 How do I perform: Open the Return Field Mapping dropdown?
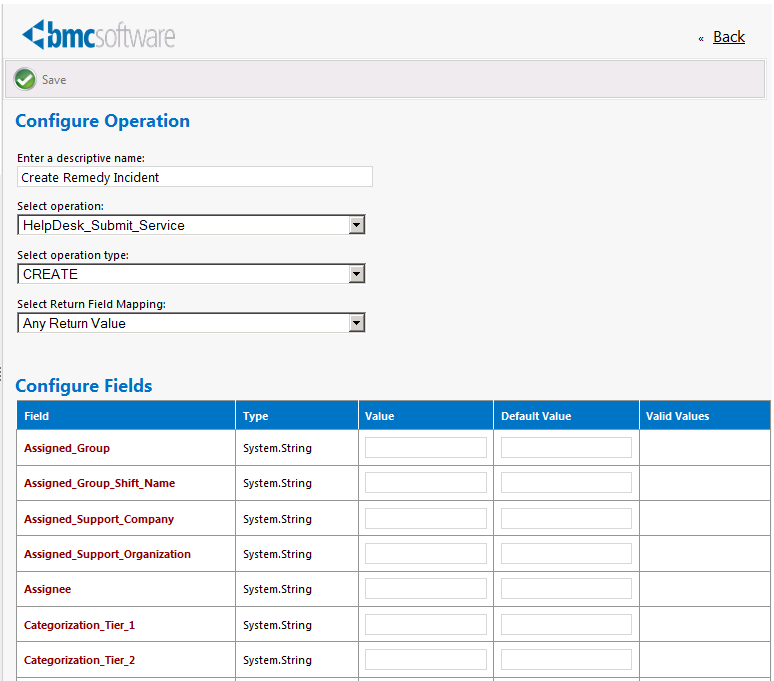pyautogui.click(x=356, y=323)
